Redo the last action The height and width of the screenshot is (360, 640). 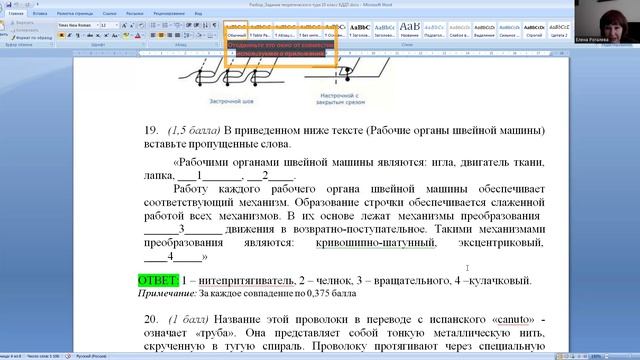pyautogui.click(x=28, y=5)
